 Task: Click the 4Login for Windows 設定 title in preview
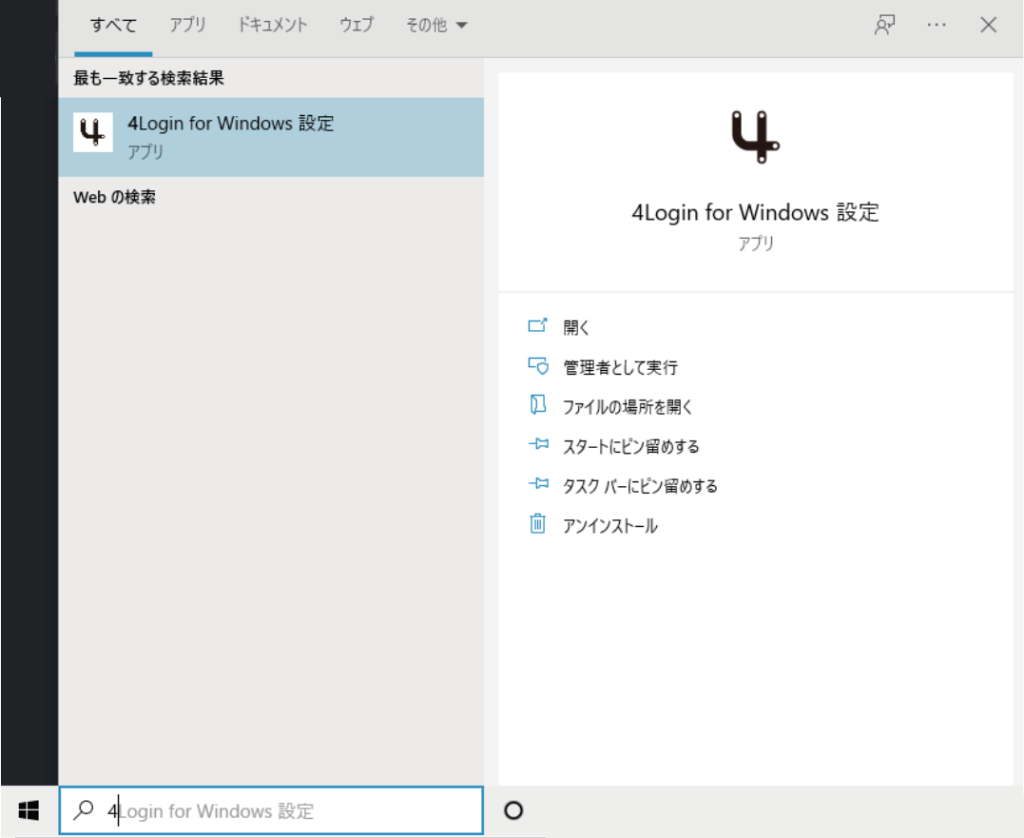coord(756,213)
